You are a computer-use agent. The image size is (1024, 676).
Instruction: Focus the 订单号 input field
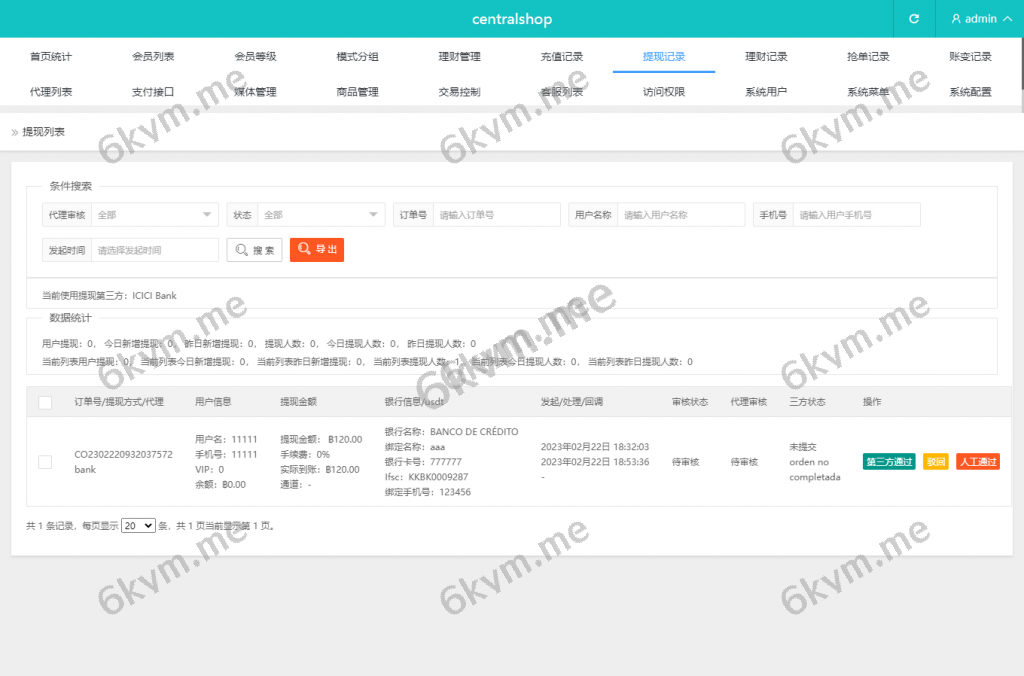point(496,215)
